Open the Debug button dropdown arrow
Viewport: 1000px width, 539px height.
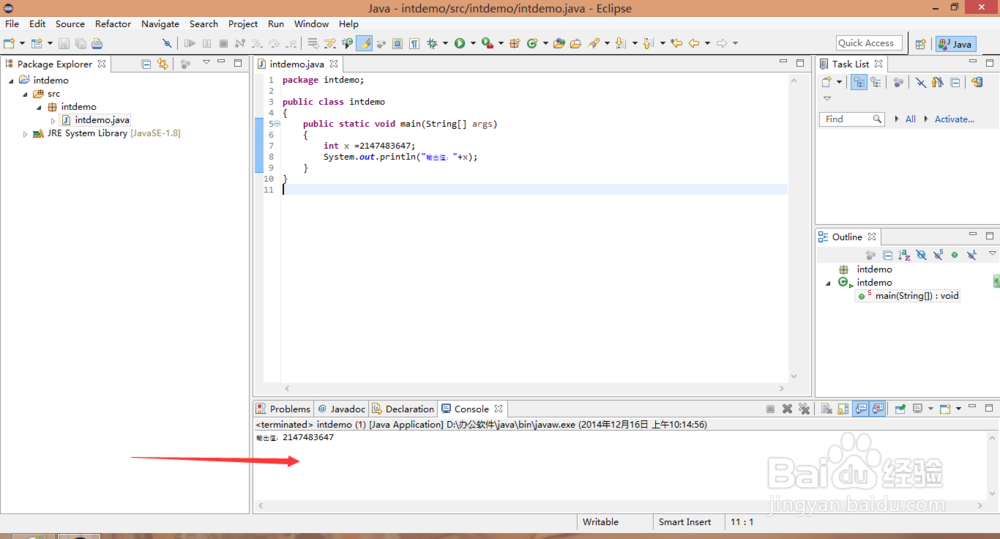(445, 43)
